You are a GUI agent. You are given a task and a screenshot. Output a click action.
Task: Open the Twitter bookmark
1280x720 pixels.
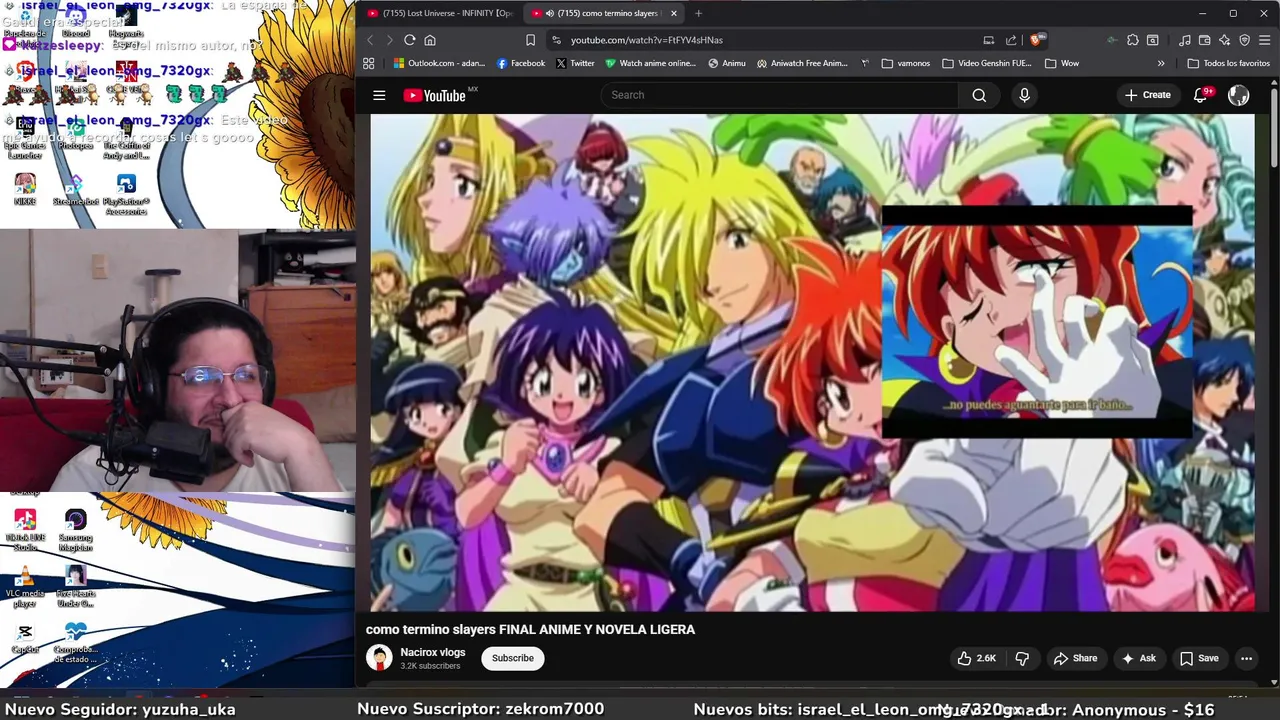click(x=575, y=63)
